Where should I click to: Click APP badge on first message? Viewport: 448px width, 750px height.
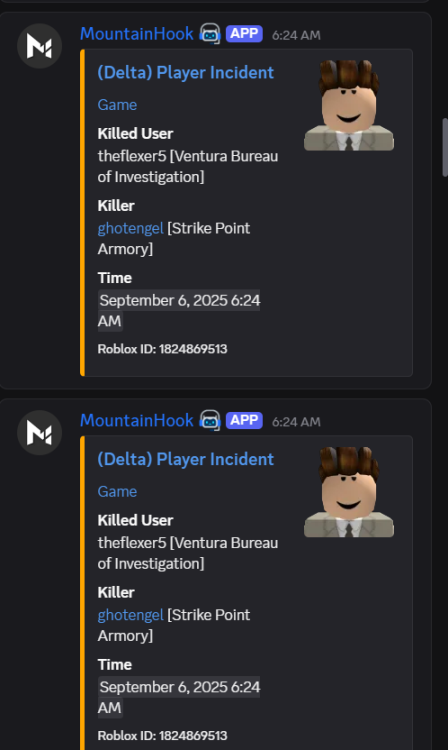[244, 33]
